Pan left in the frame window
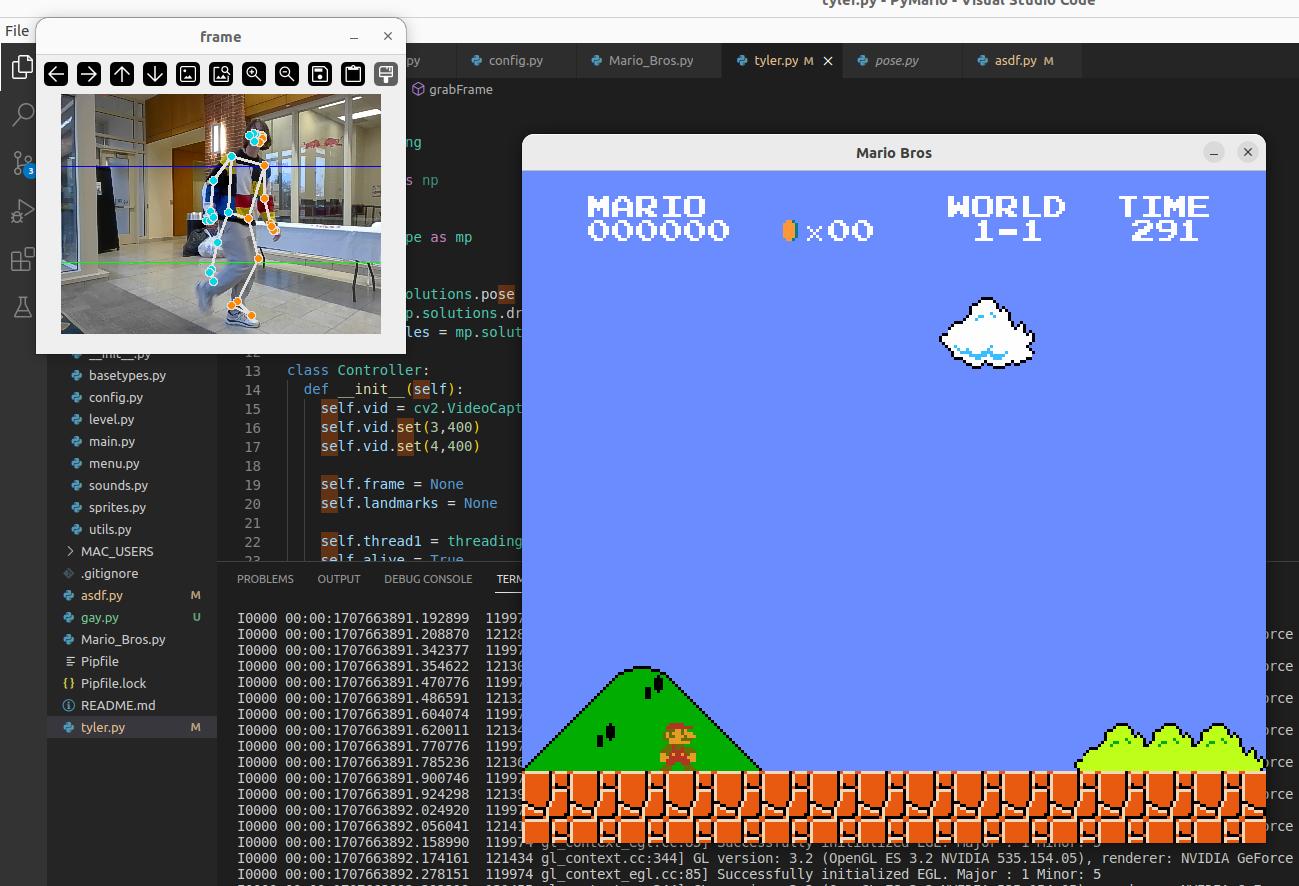Screen dimensions: 1299x886 tap(56, 73)
